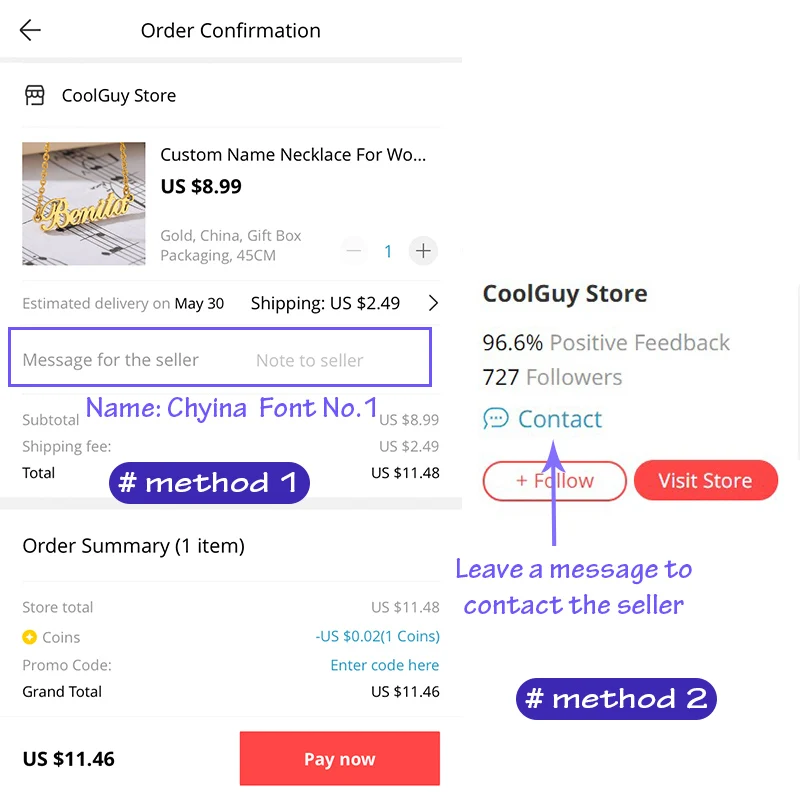Click the coins discount amount
Screen dimensions: 800x800
(x=377, y=636)
